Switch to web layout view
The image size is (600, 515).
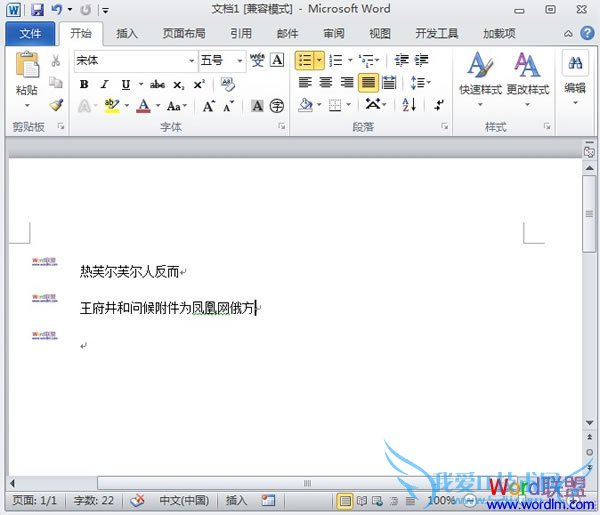point(377,500)
